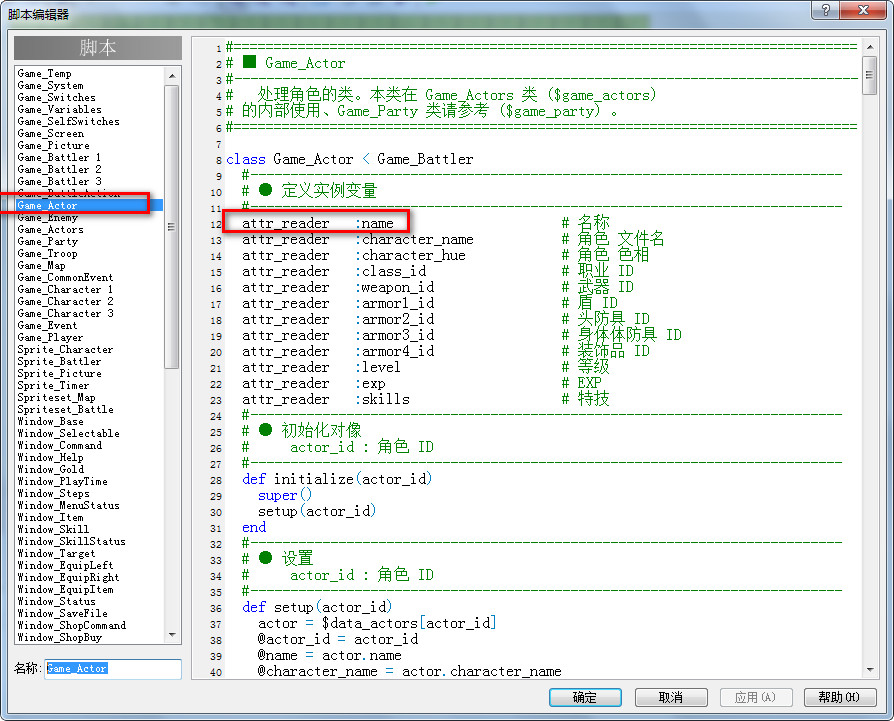Select the code editor vertical scrollbar thumb
Screen dimensions: 894x721
click(869, 75)
